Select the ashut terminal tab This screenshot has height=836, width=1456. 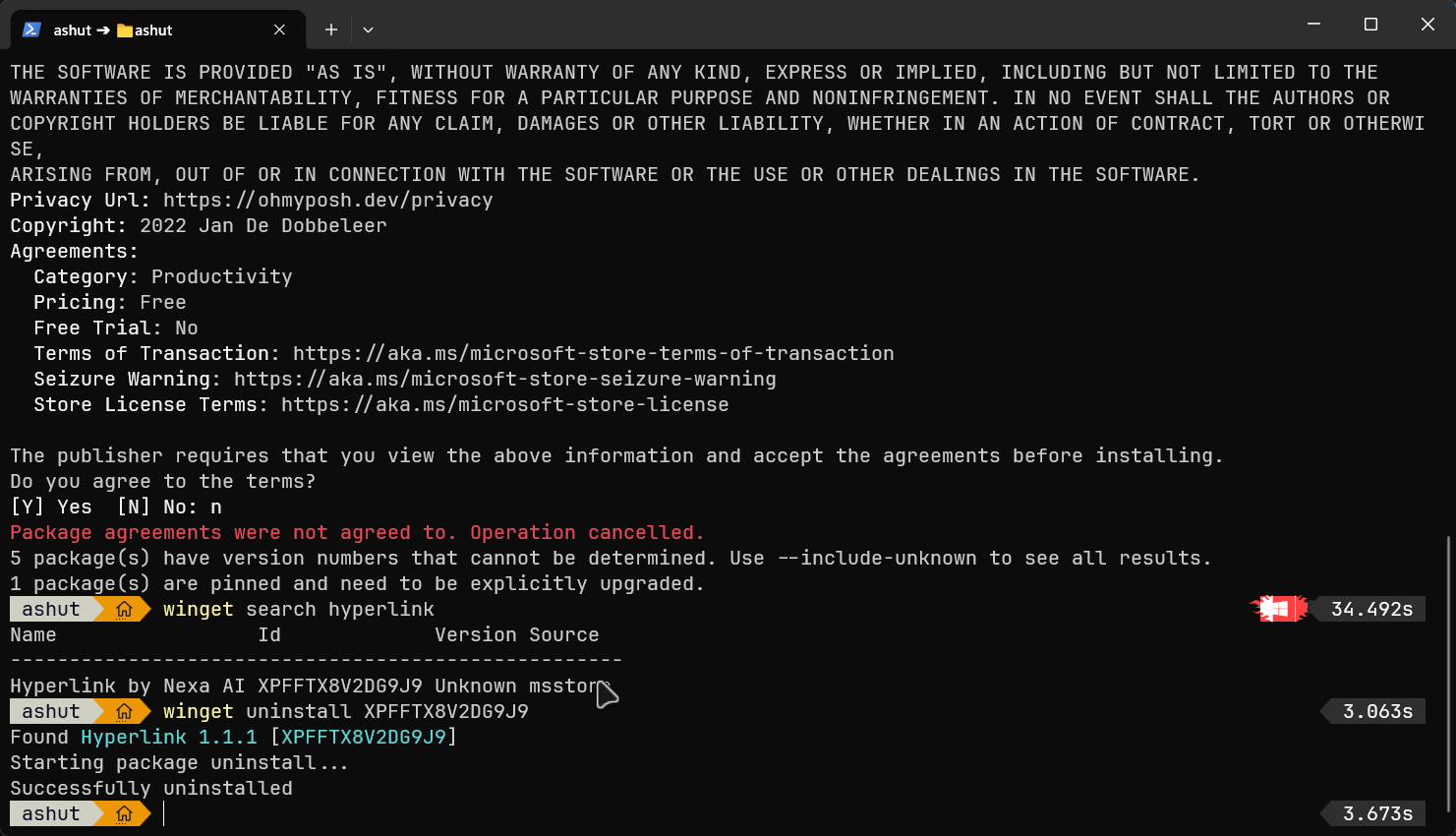(147, 30)
